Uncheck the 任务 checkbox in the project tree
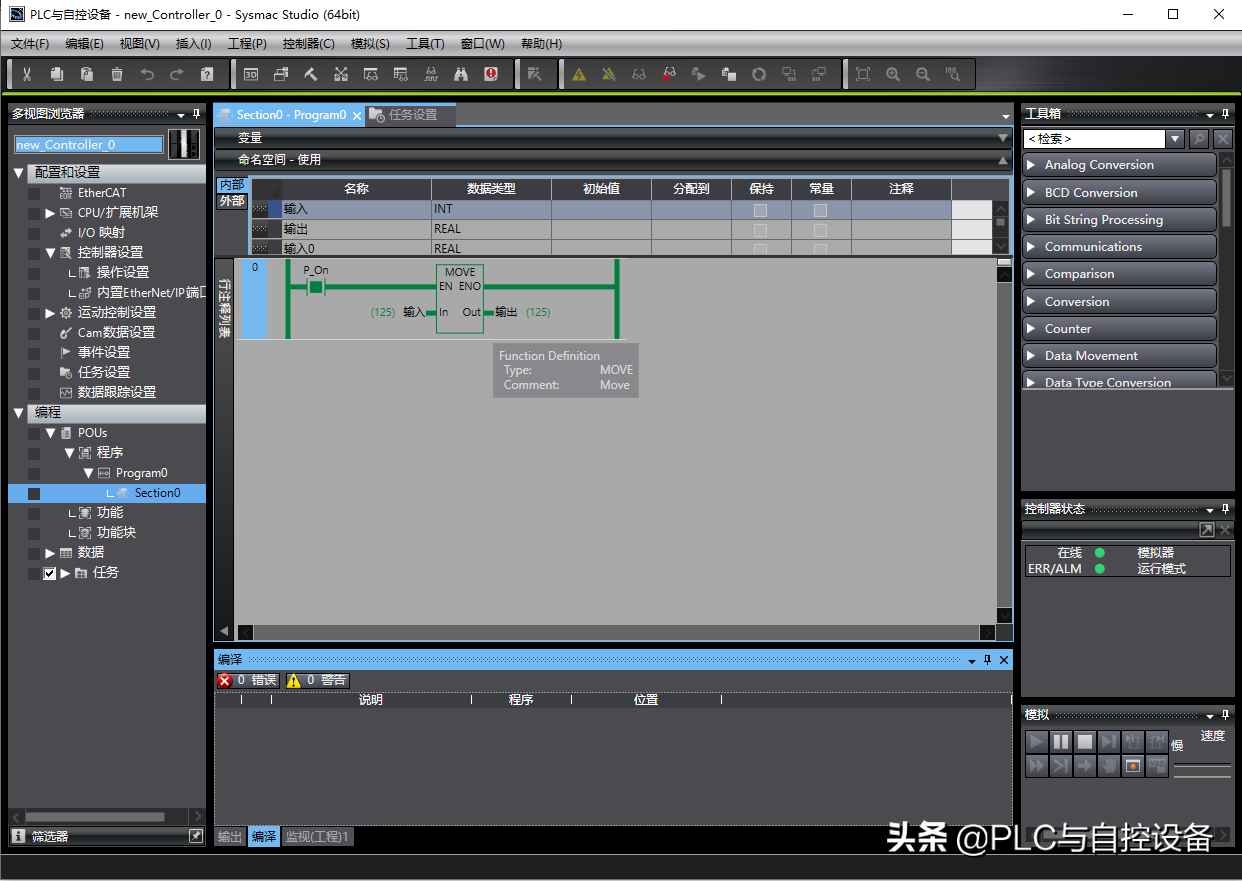The width and height of the screenshot is (1242, 881). pyautogui.click(x=50, y=573)
